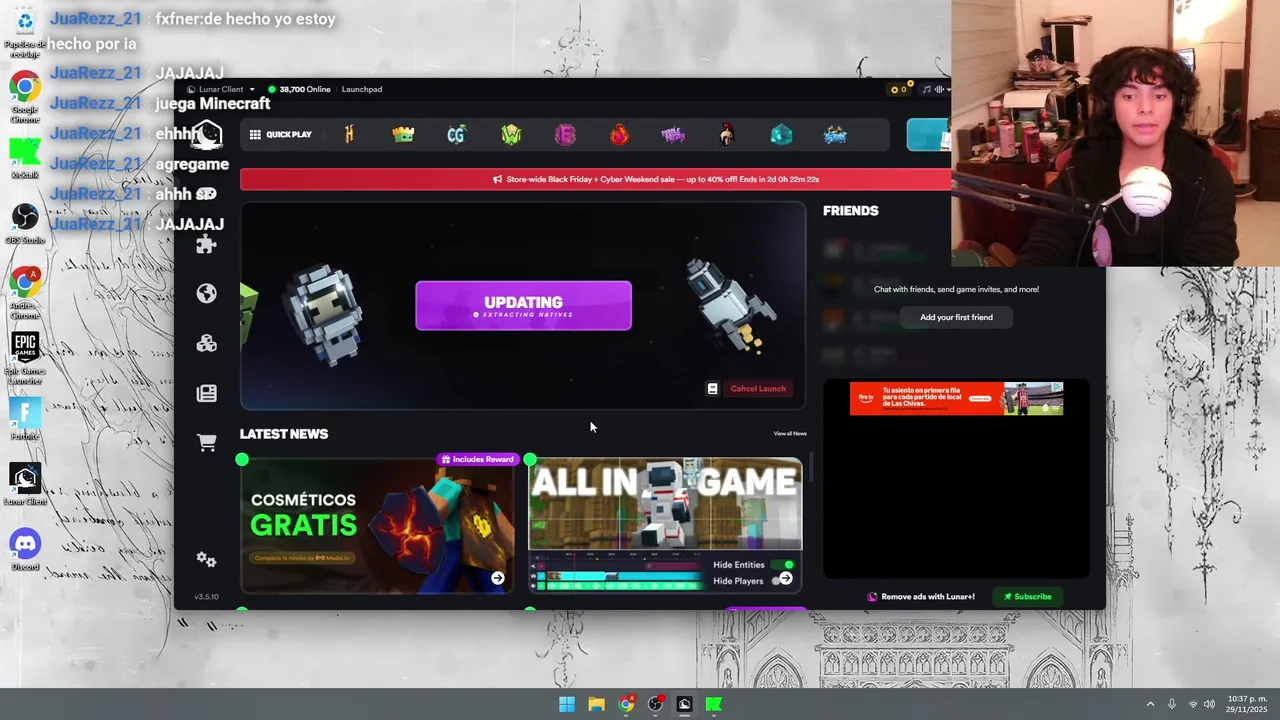This screenshot has width=1280, height=720.
Task: Toggle the Hide Entities switch
Action: pos(785,565)
